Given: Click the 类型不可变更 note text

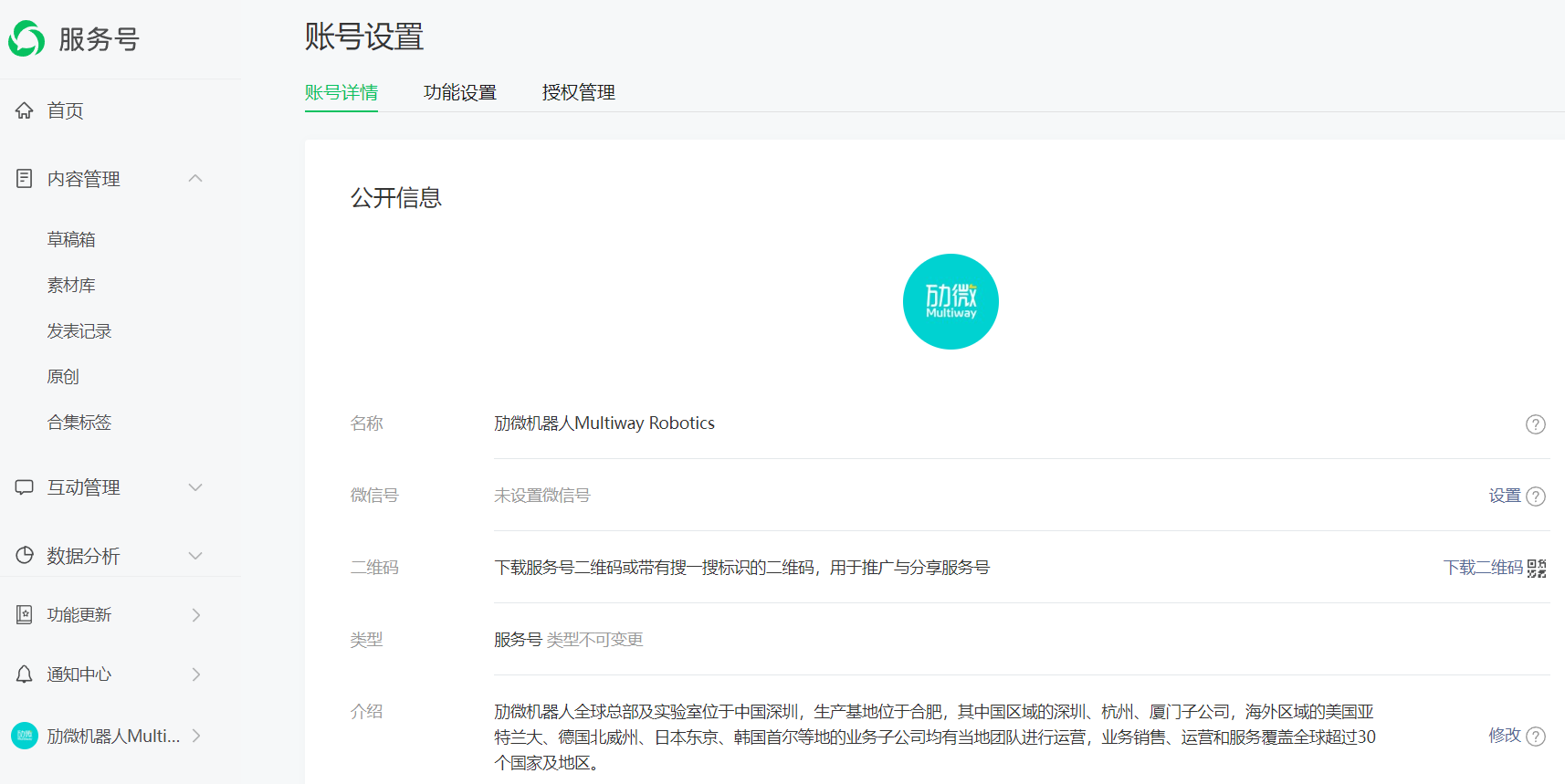Looking at the screenshot, I should pos(594,640).
